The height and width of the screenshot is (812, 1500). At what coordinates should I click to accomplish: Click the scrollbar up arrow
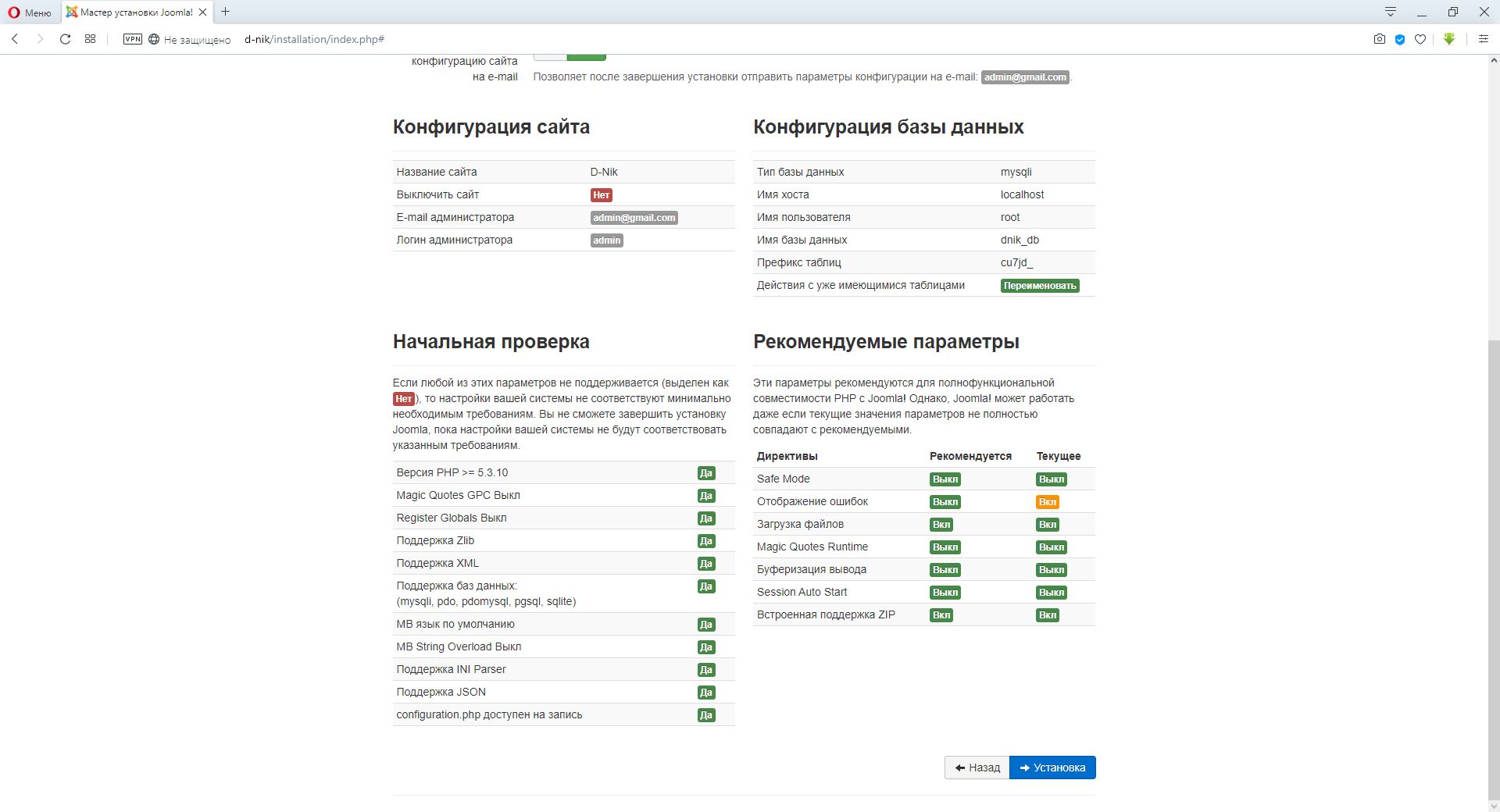click(1494, 61)
